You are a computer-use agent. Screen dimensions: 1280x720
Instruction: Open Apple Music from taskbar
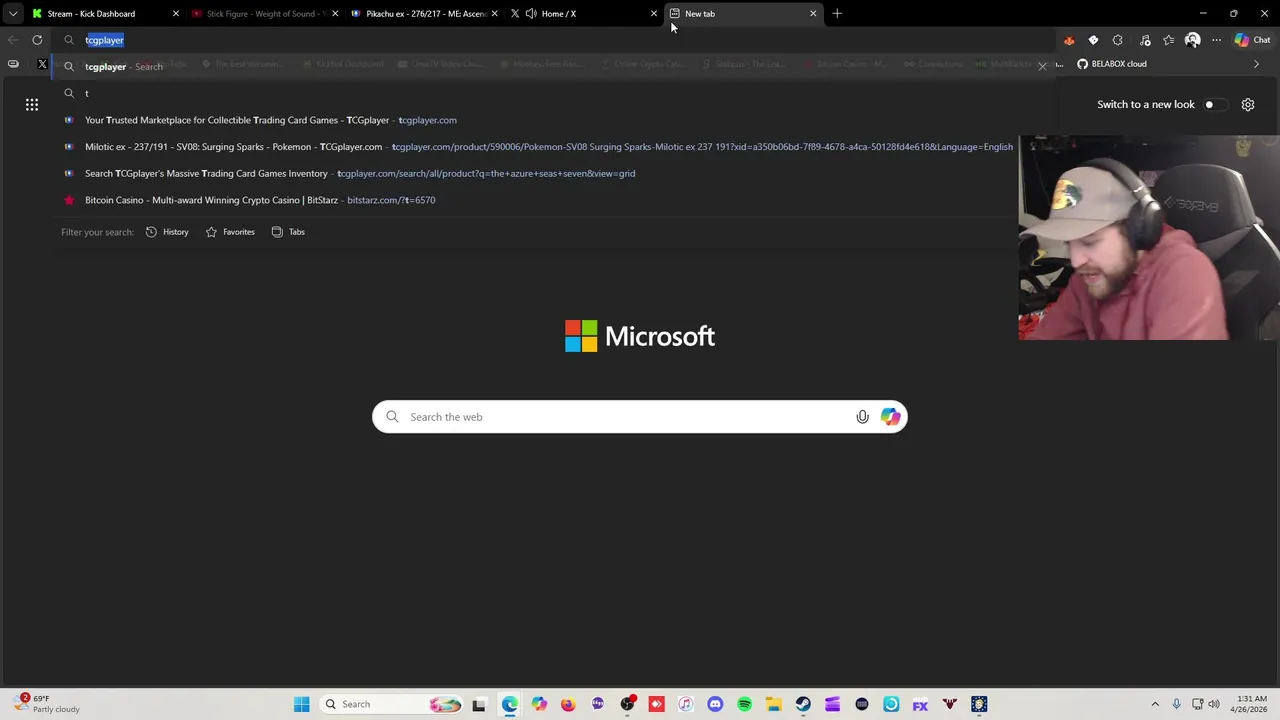pyautogui.click(x=685, y=704)
